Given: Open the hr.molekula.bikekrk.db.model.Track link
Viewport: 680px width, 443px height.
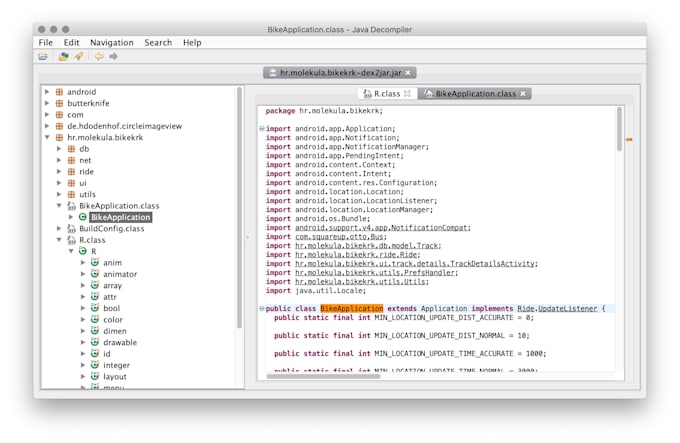Looking at the screenshot, I should 367,246.
